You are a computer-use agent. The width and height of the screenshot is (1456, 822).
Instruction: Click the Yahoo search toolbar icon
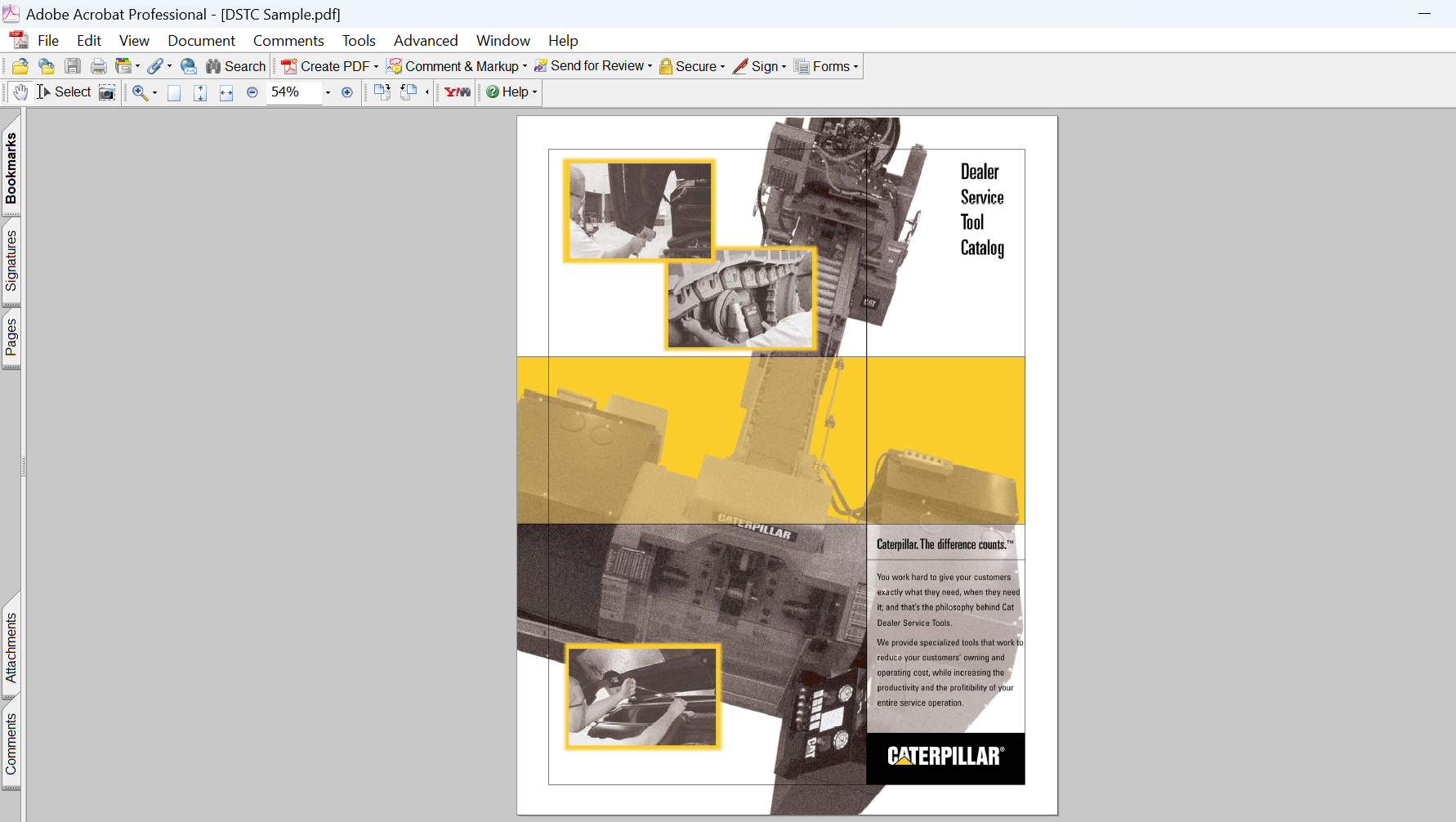pos(458,92)
